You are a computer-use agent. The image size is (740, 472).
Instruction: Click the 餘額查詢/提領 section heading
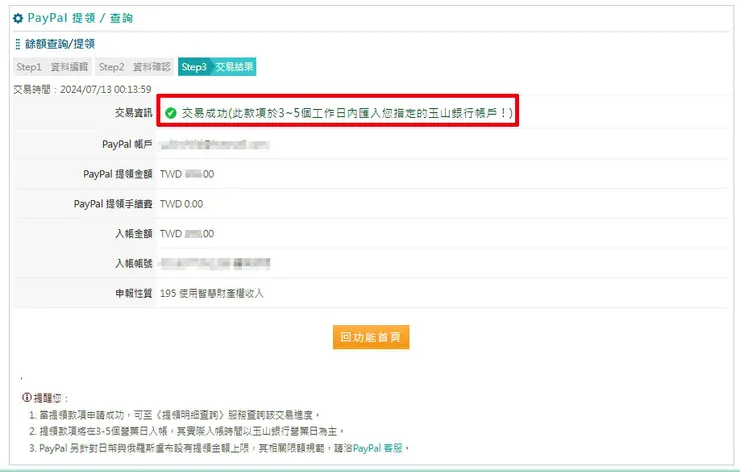60,44
